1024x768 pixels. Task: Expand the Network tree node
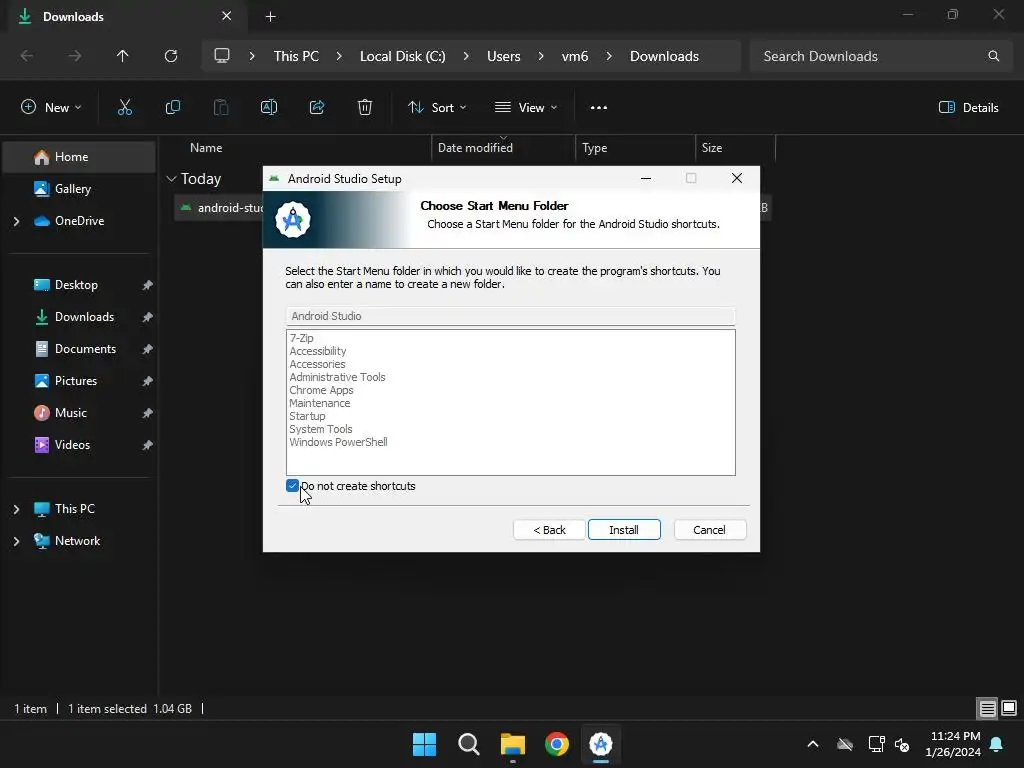click(x=16, y=541)
